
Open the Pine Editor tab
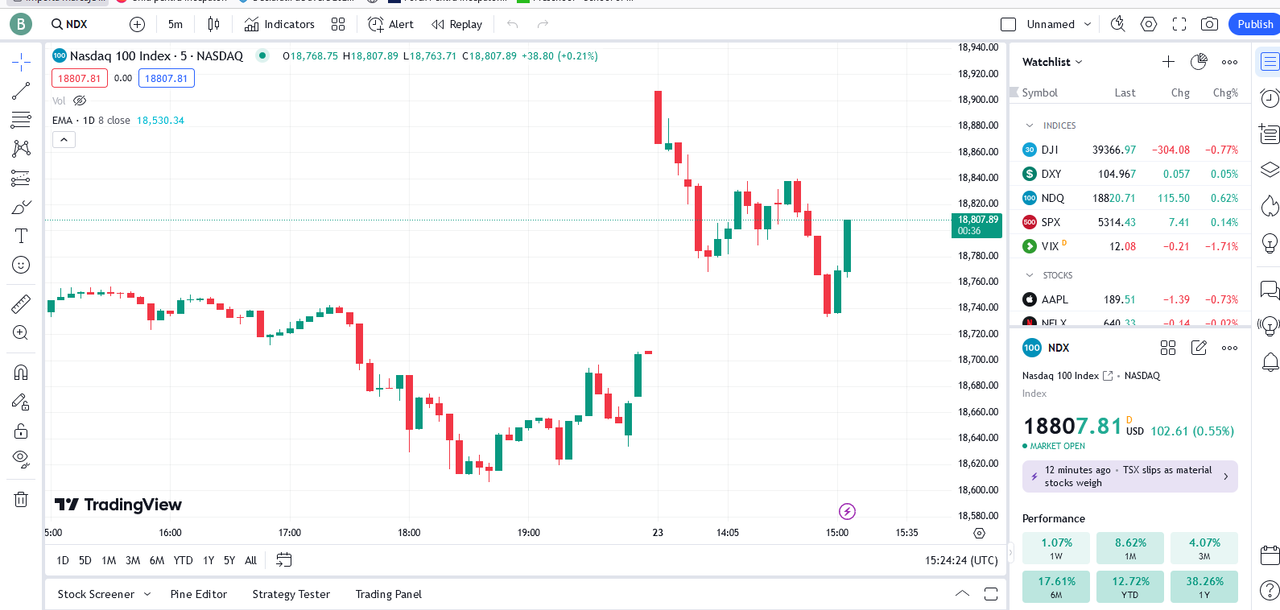pos(198,594)
